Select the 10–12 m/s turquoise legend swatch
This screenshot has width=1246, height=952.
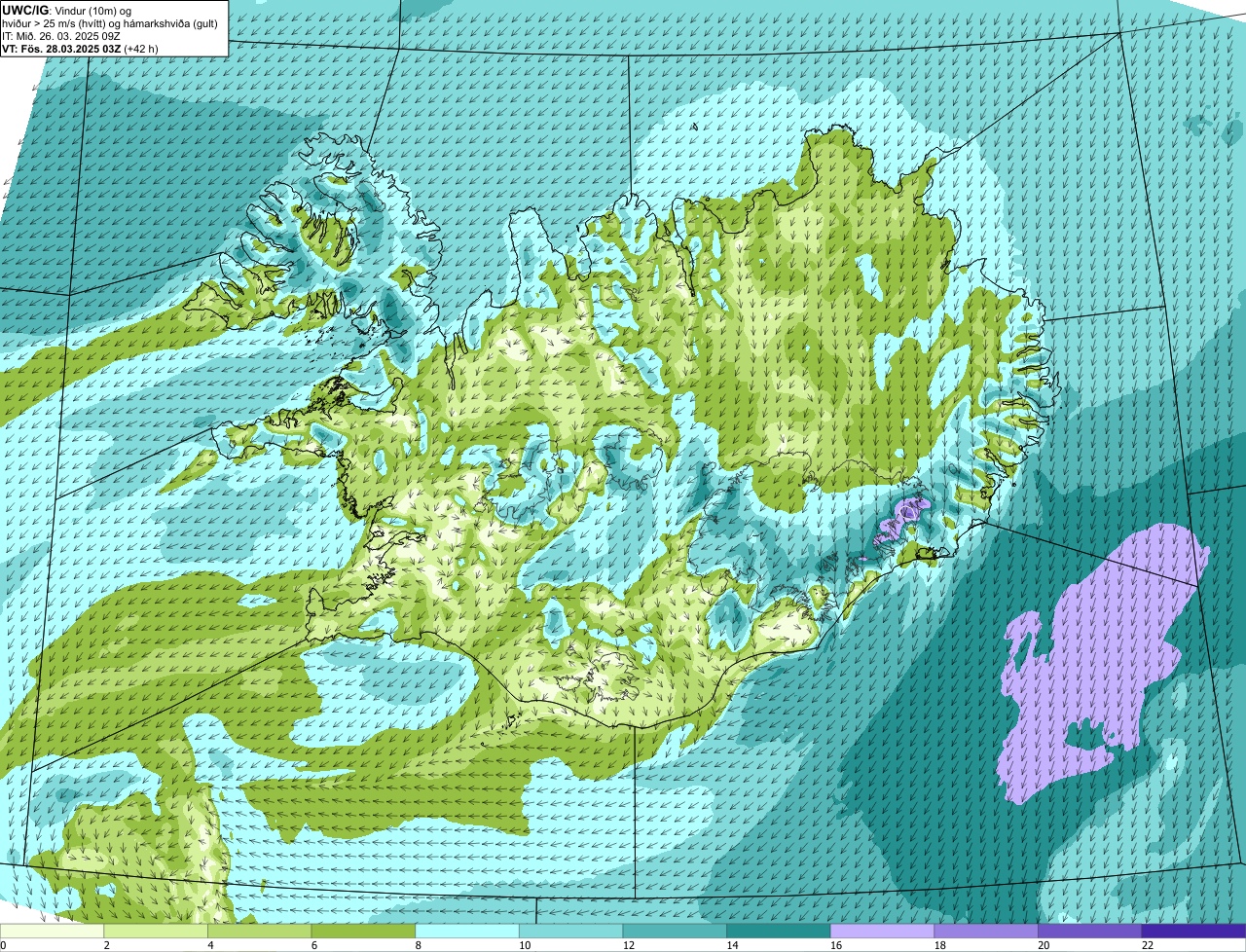coord(571,931)
